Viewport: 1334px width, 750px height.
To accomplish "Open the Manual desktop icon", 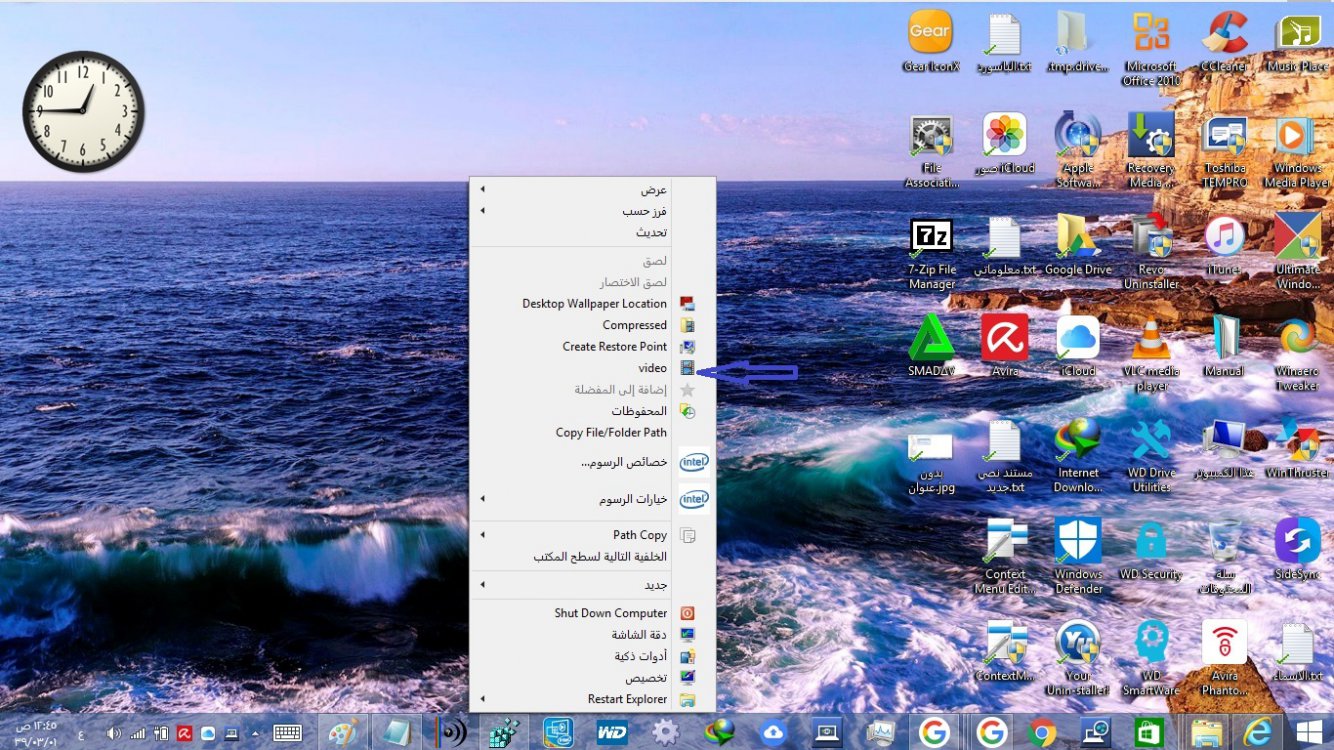I will 1224,347.
